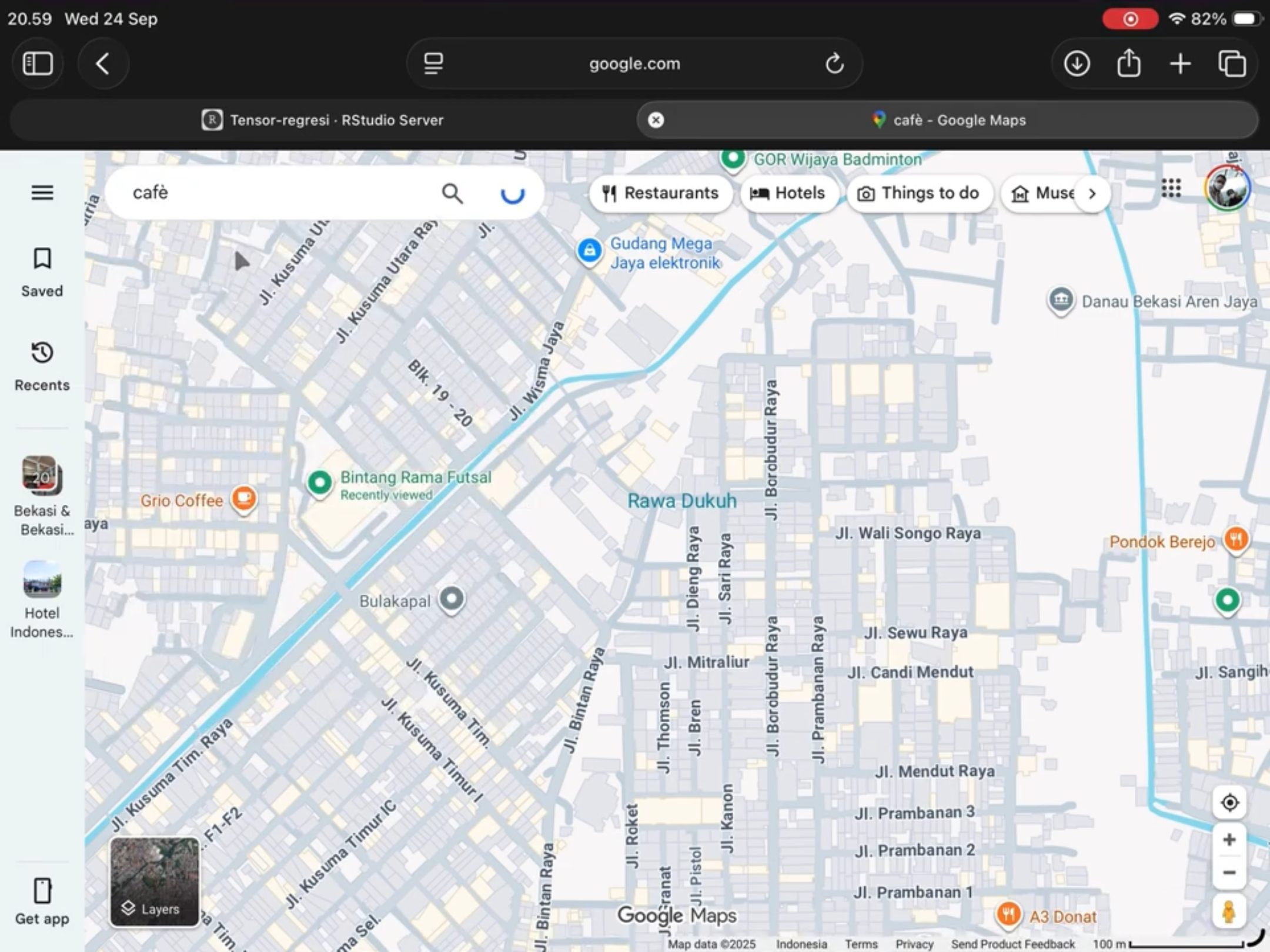Image resolution: width=1270 pixels, height=952 pixels.
Task: Drop the Street View pegman
Action: 1229,911
